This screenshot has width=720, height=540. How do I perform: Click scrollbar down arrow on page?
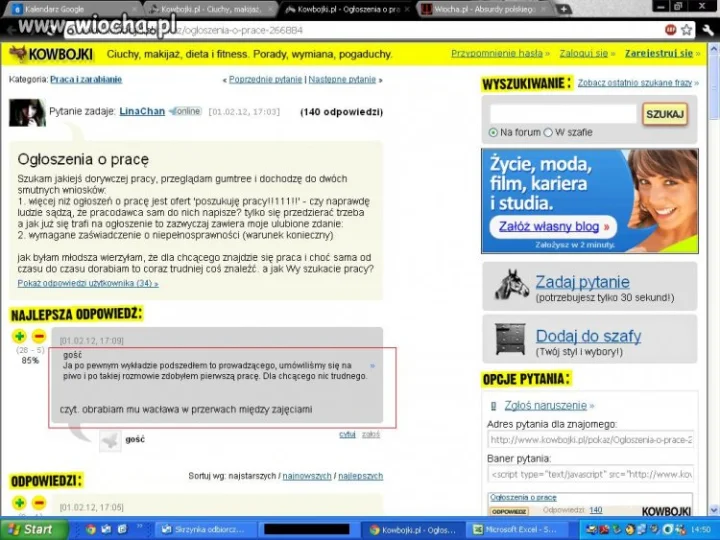714,510
